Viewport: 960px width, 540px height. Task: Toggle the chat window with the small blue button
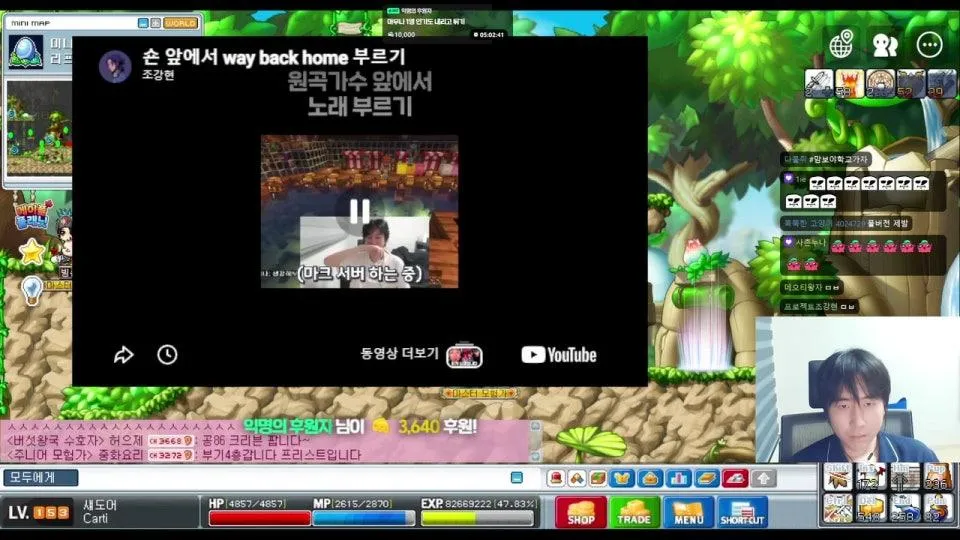coord(517,478)
